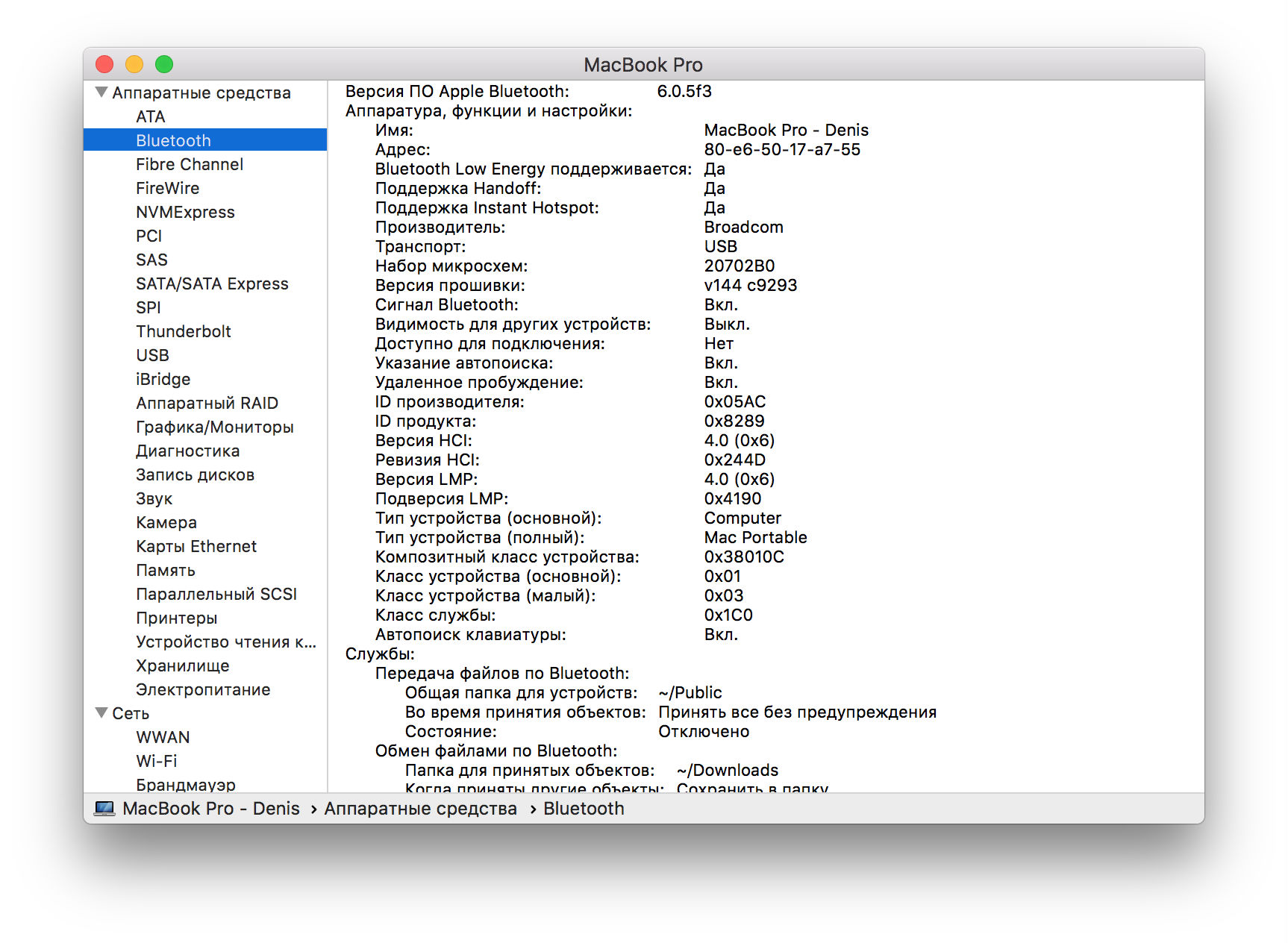The width and height of the screenshot is (1288, 943).
Task: Click Bluetooth in the path bar
Action: [584, 809]
